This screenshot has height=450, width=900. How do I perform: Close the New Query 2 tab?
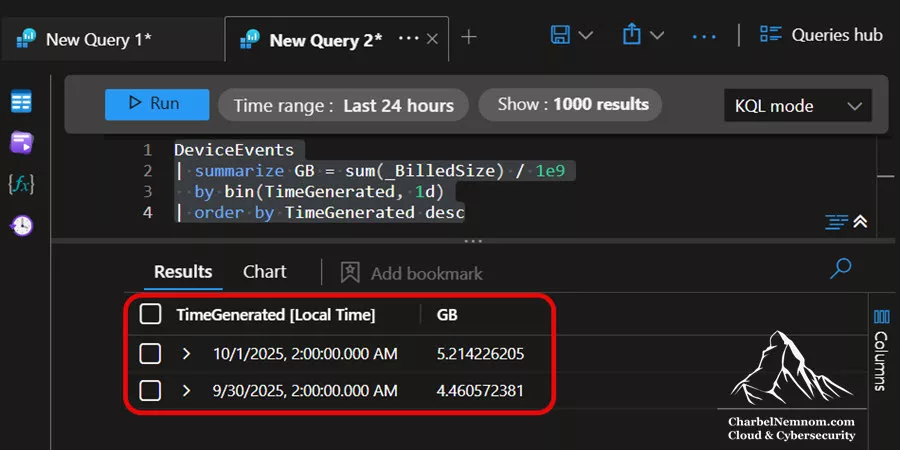pyautogui.click(x=433, y=38)
